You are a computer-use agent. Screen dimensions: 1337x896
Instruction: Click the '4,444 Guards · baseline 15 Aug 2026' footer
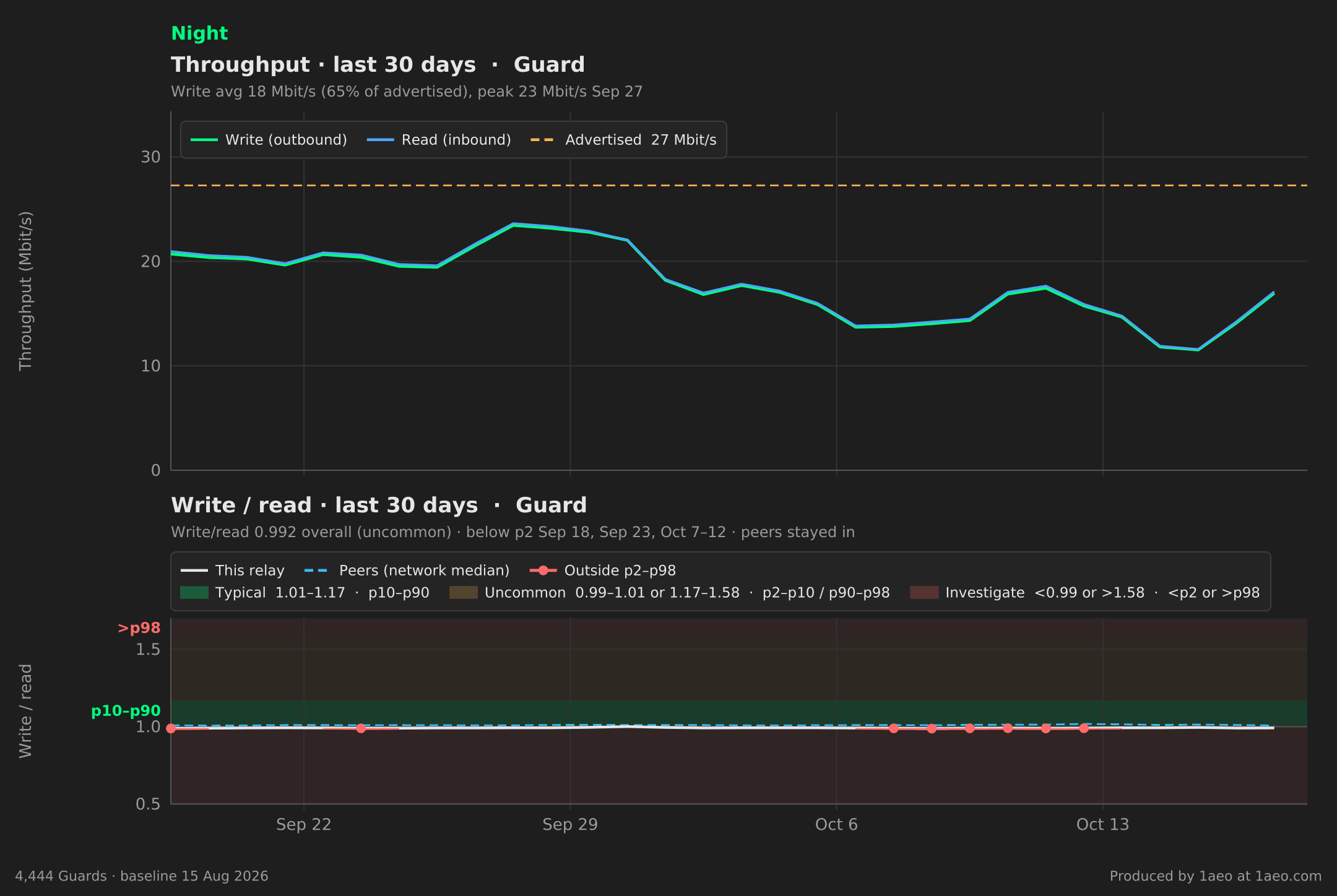point(142,876)
